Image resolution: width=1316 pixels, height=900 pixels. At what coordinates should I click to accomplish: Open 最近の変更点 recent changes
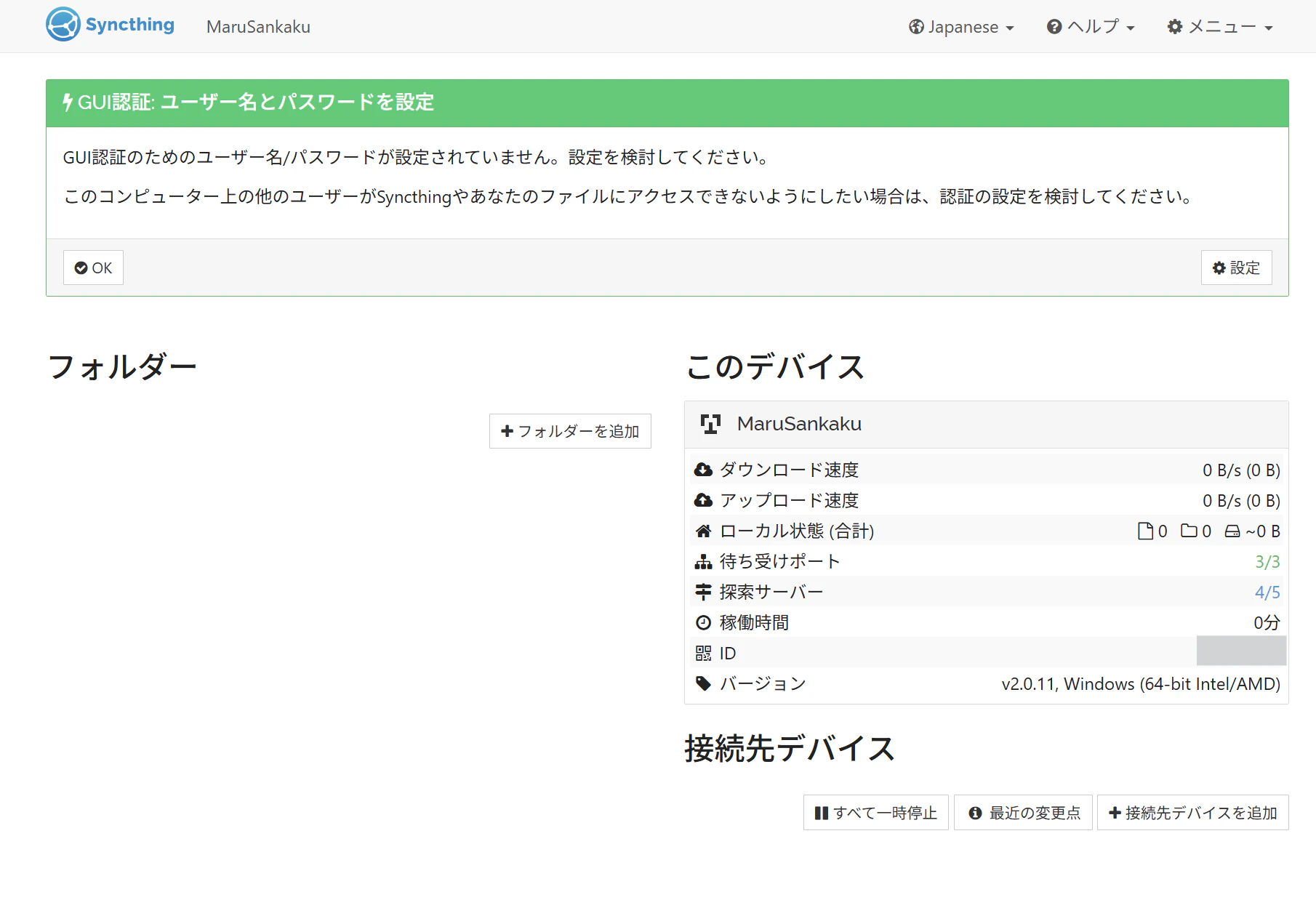pos(1023,813)
